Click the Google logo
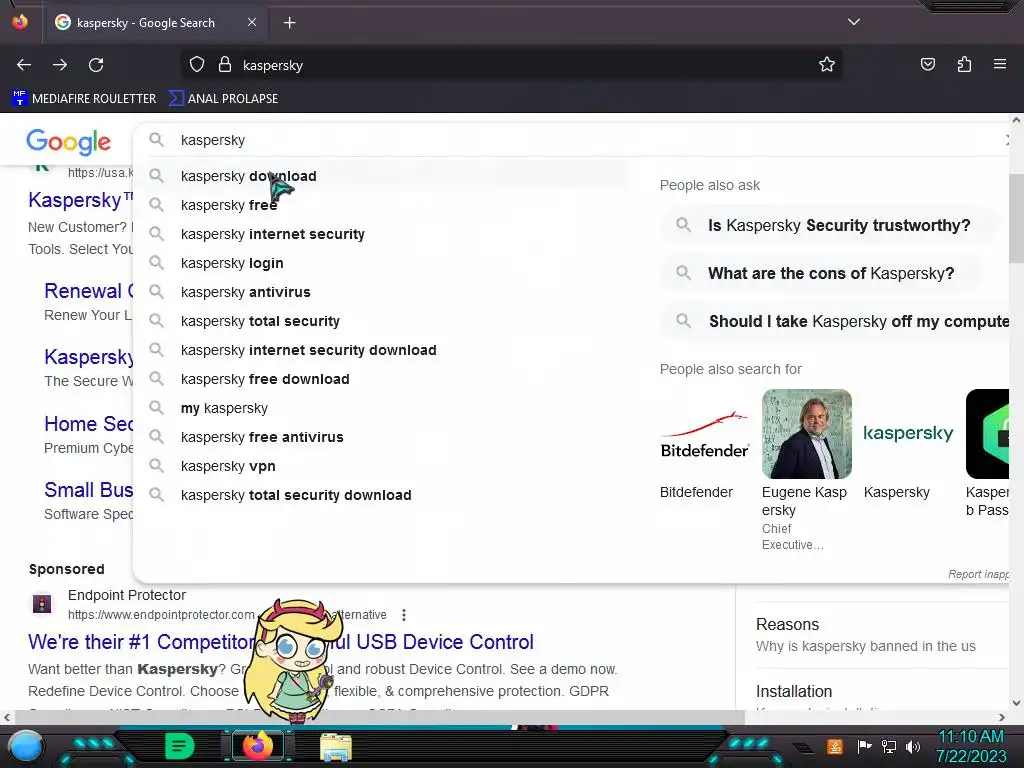 click(x=69, y=141)
